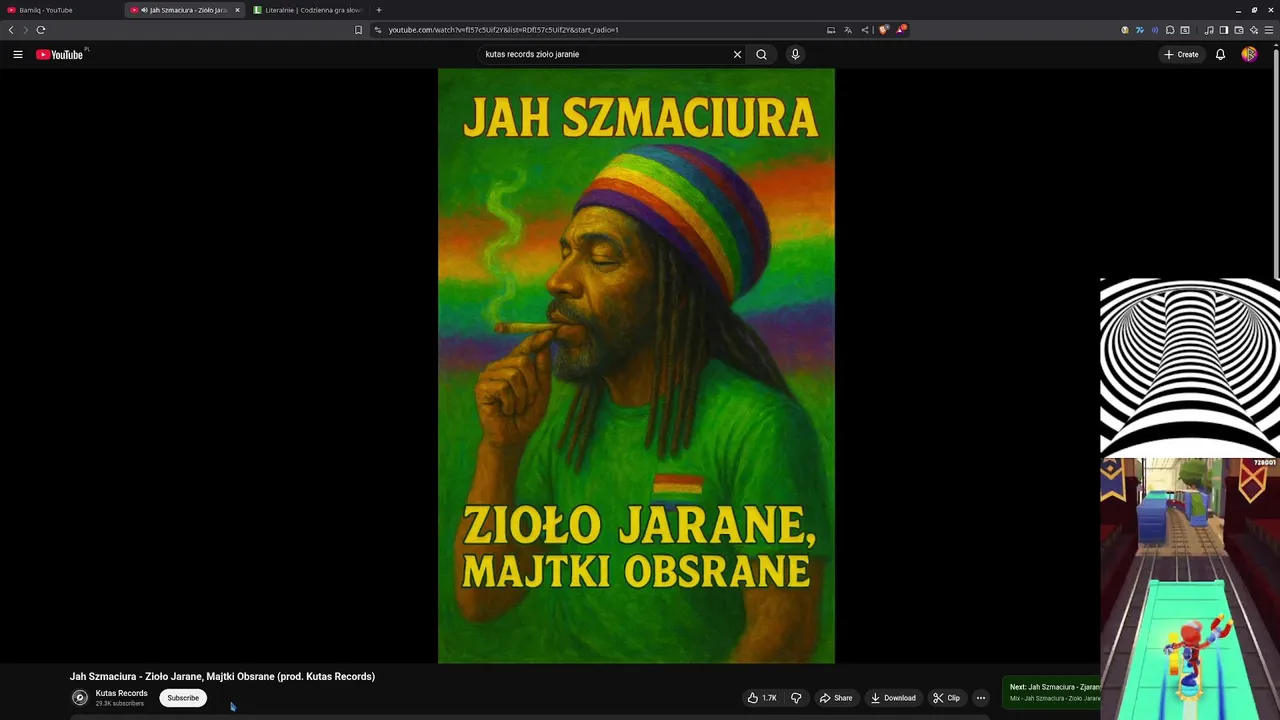Start voice search with the microphone
The image size is (1280, 720).
coord(795,54)
